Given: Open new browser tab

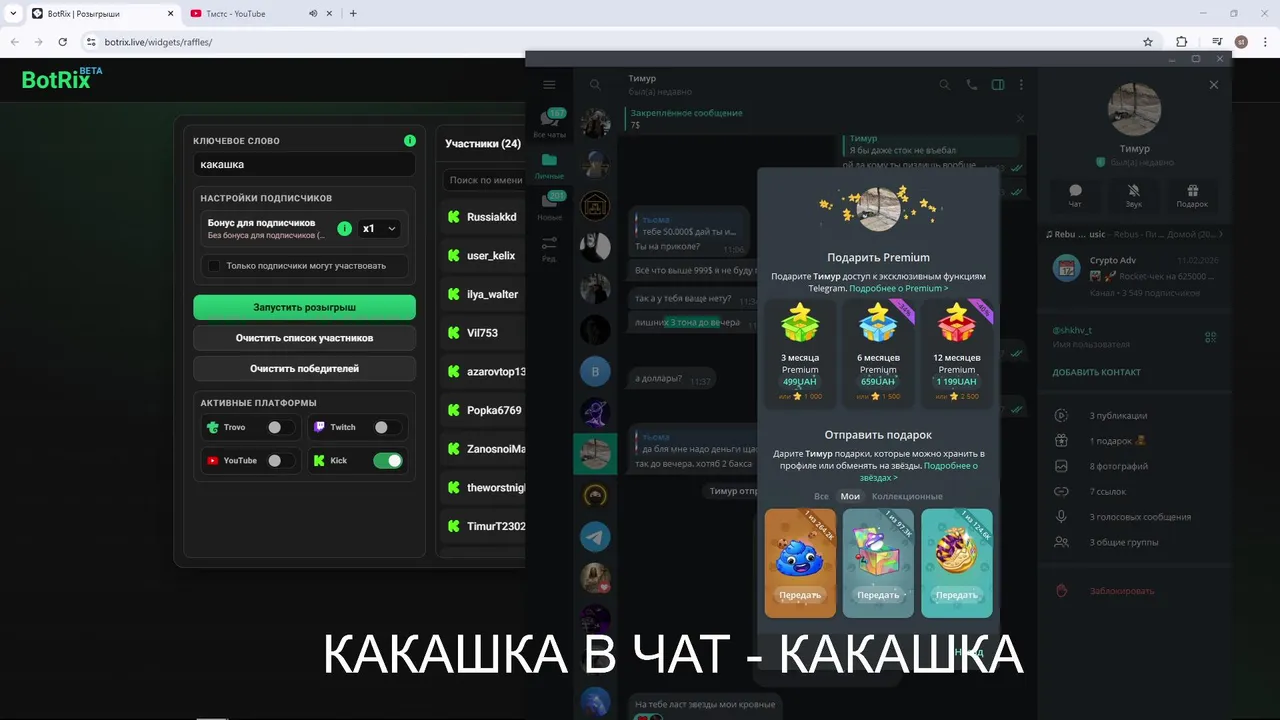Looking at the screenshot, I should coord(353,13).
